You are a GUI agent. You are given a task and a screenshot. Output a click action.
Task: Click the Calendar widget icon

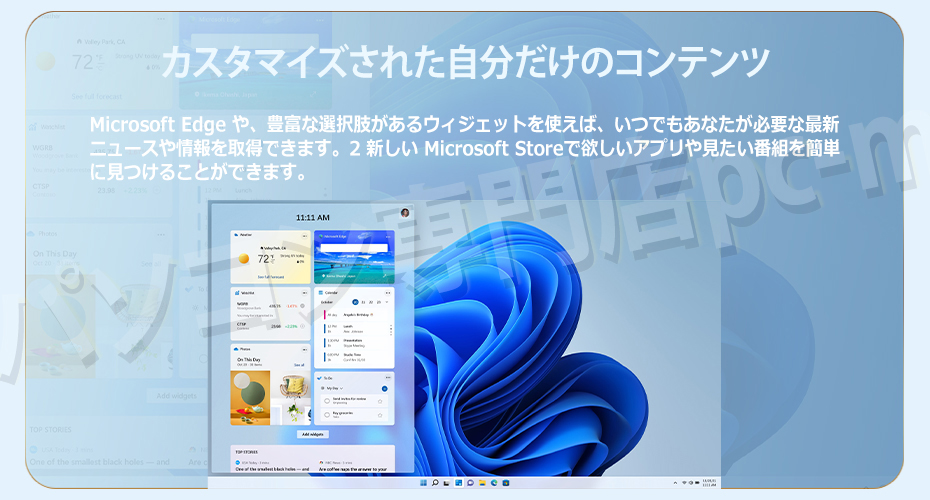320,292
